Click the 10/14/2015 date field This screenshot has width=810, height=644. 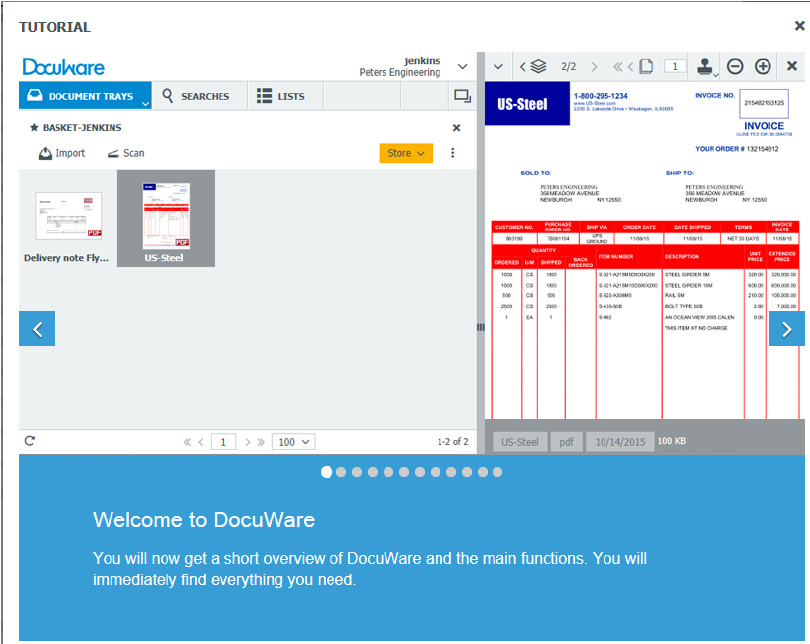click(620, 442)
